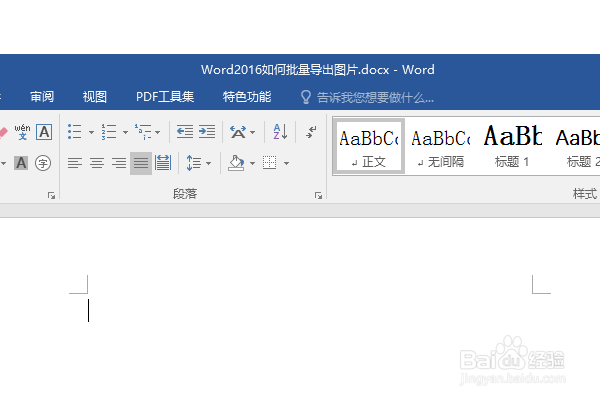Image resolution: width=600 pixels, height=400 pixels.
Task: Apply the 正文 style
Action: (369, 146)
